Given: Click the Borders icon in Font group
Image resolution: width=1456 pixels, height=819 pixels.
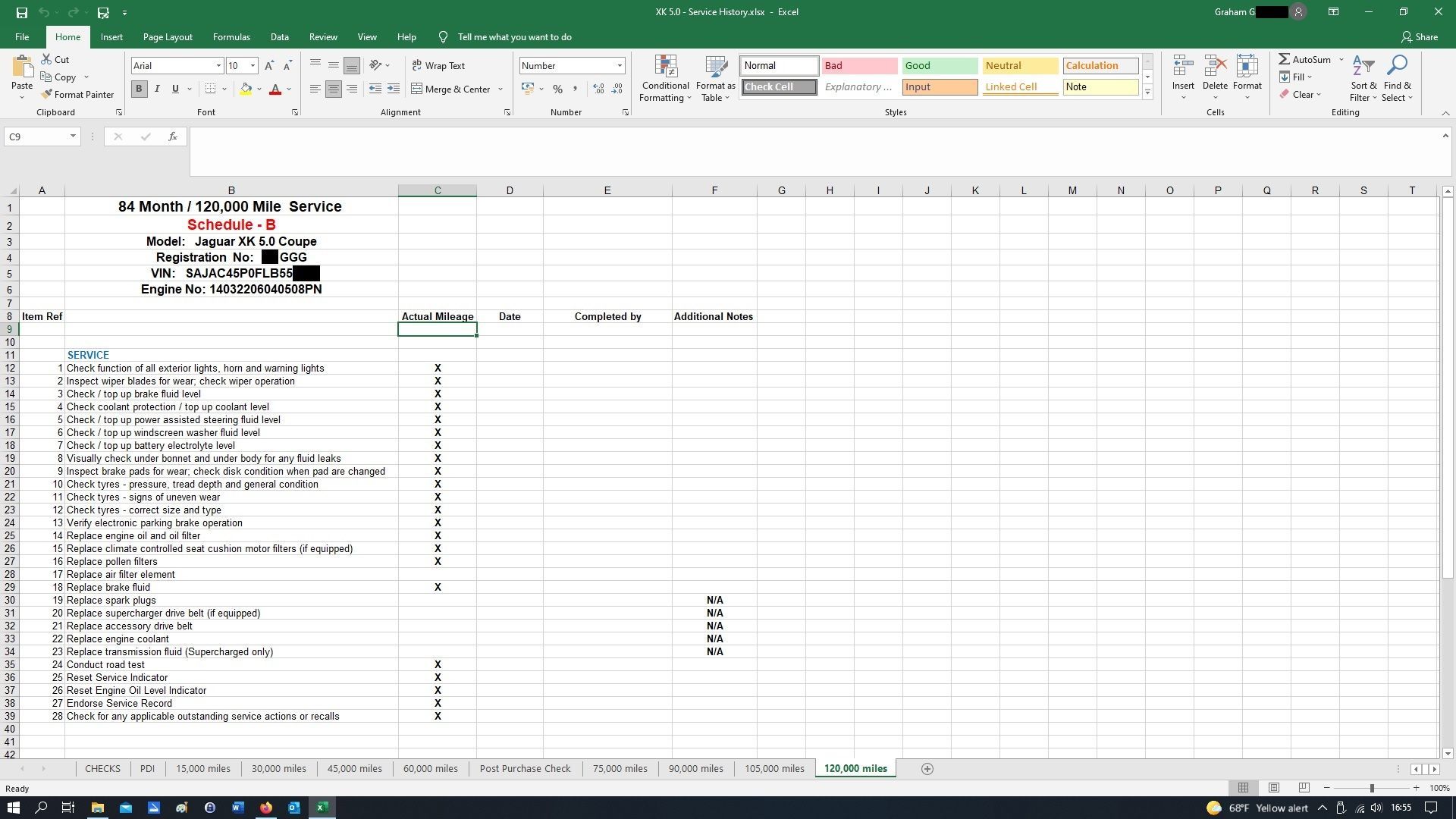Looking at the screenshot, I should 211,89.
